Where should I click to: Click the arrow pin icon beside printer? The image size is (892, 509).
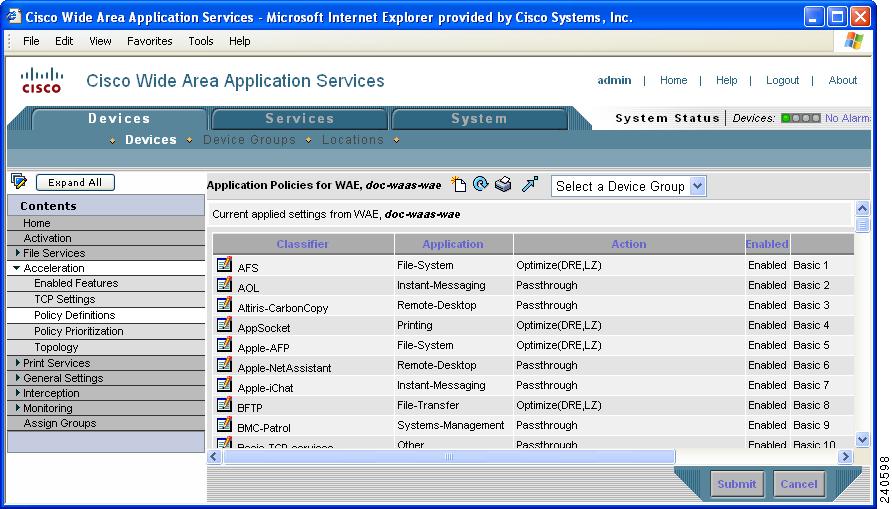pos(530,184)
